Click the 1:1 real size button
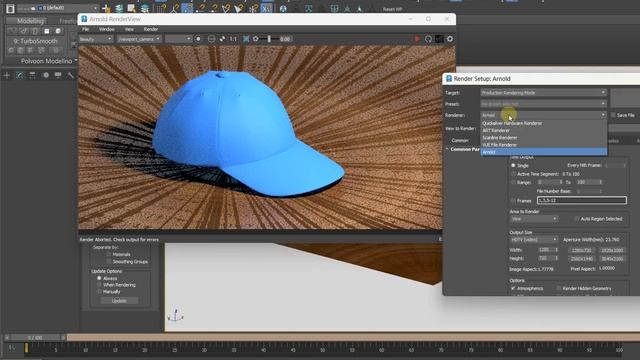The width and height of the screenshot is (640, 360). pos(233,39)
